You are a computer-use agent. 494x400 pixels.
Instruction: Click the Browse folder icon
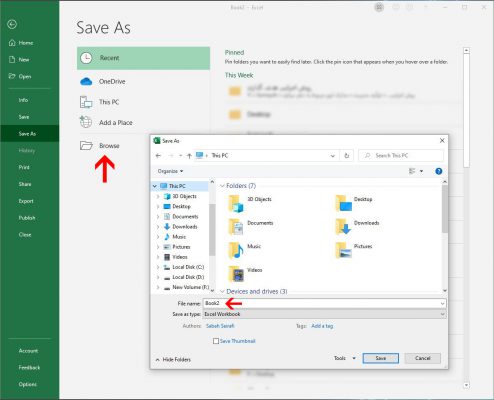[x=86, y=145]
